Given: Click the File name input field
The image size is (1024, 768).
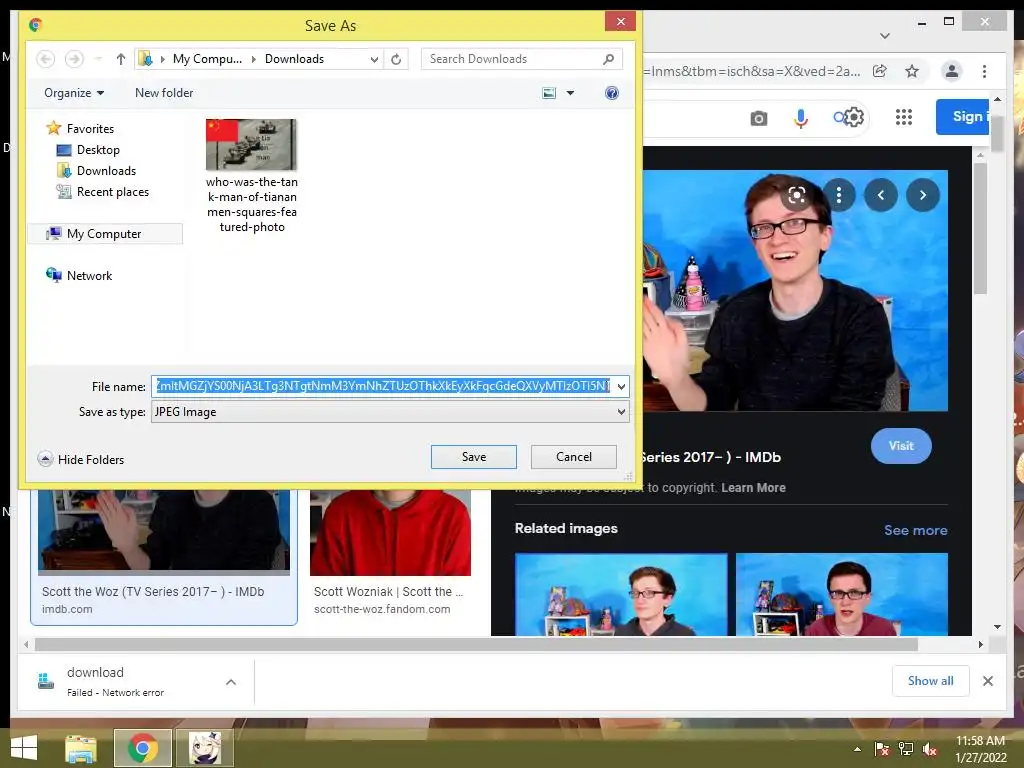Looking at the screenshot, I should [382, 386].
